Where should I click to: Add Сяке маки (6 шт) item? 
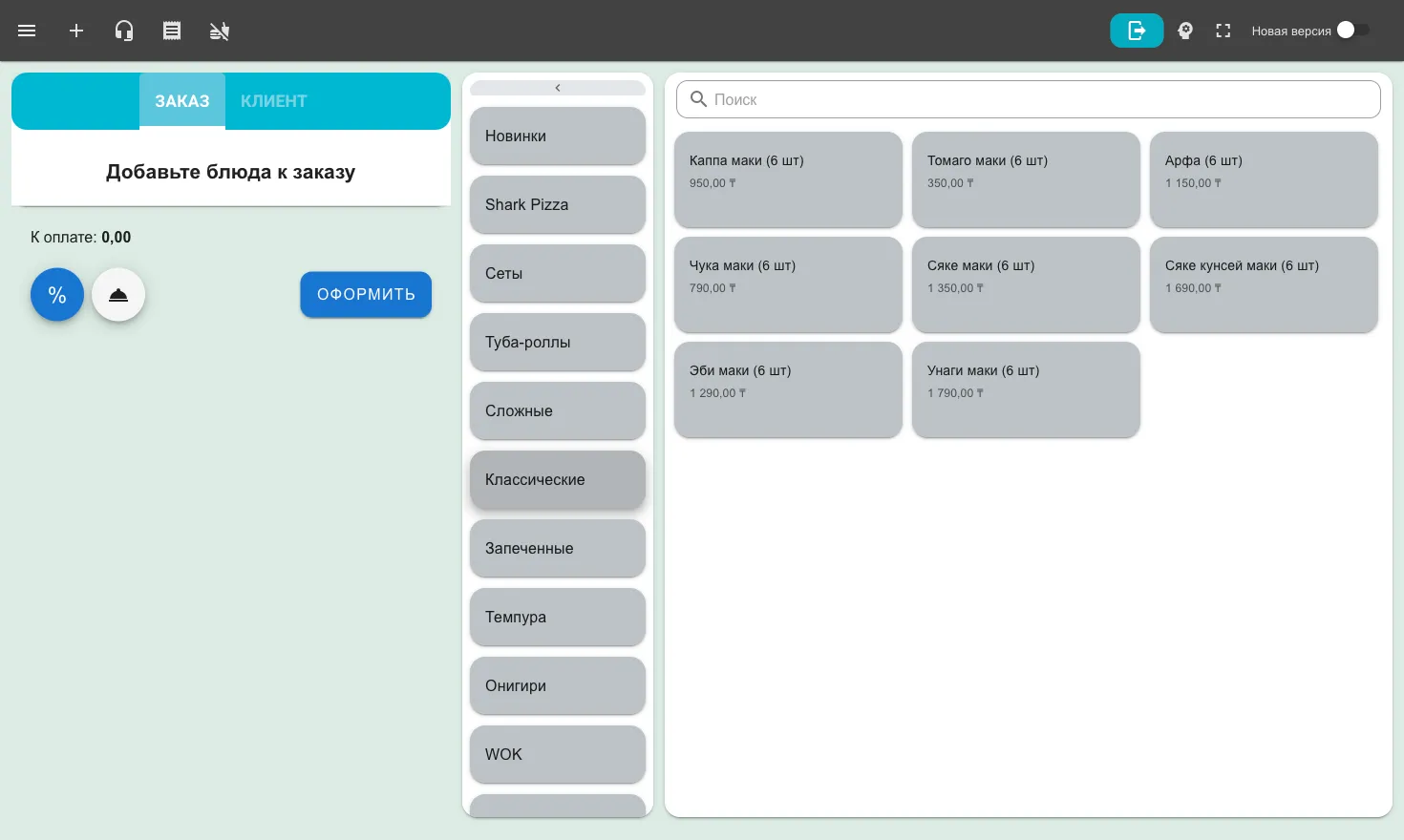pyautogui.click(x=1026, y=284)
